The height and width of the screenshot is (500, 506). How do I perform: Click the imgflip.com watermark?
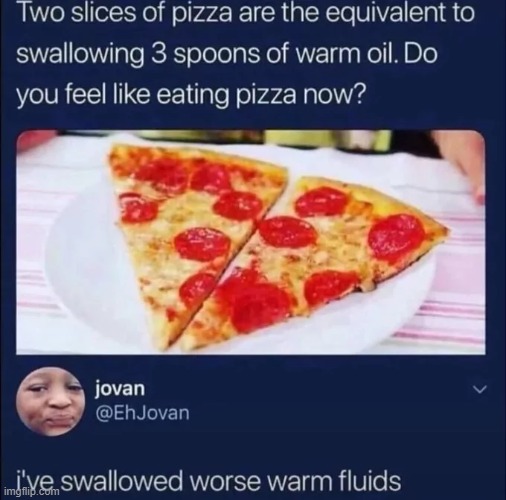[x=32, y=491]
